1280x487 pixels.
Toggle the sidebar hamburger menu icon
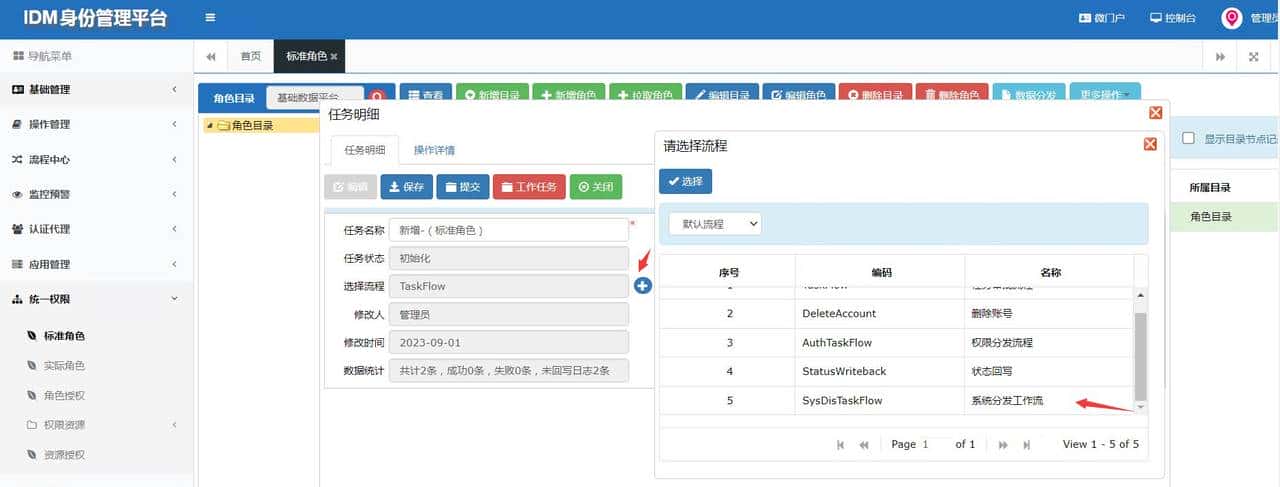tap(210, 18)
